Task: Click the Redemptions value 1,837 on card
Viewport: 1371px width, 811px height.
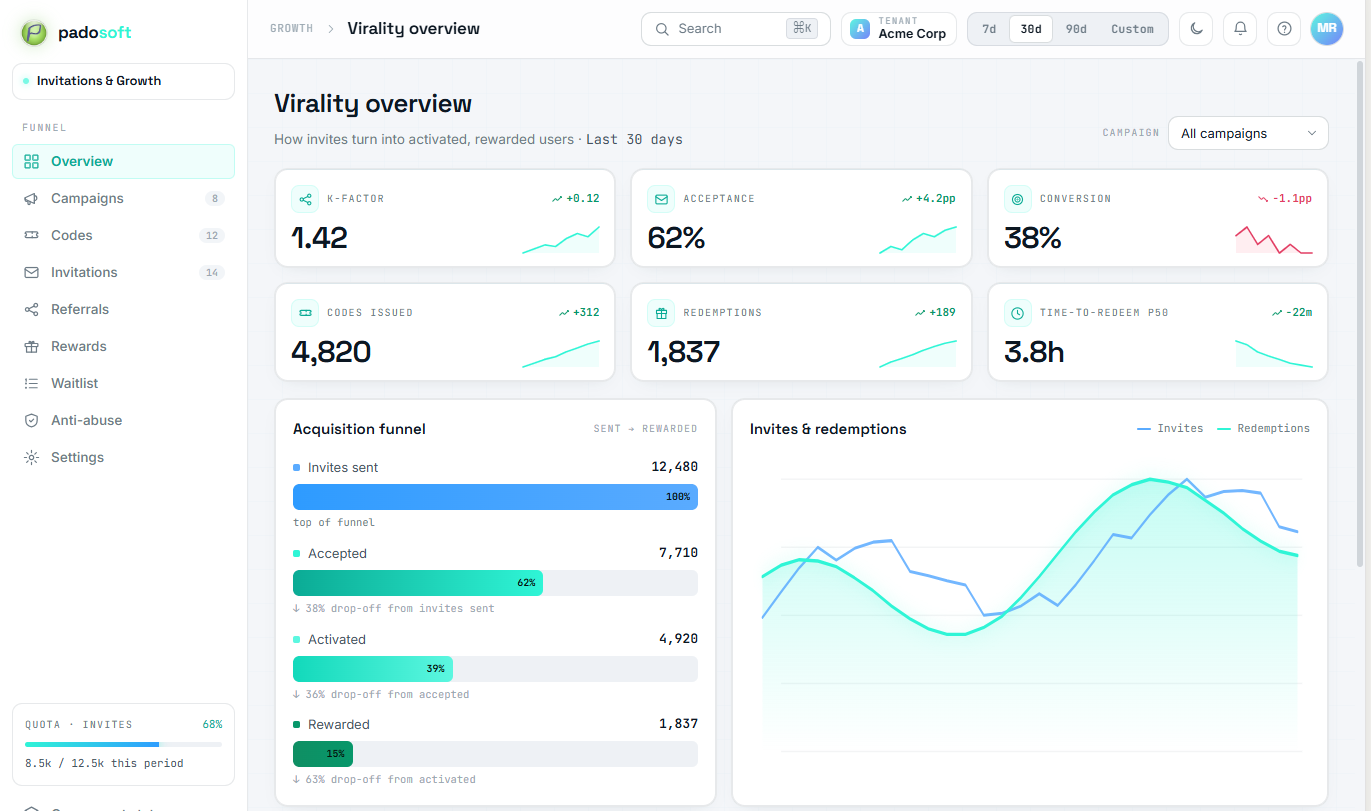Action: pyautogui.click(x=684, y=352)
